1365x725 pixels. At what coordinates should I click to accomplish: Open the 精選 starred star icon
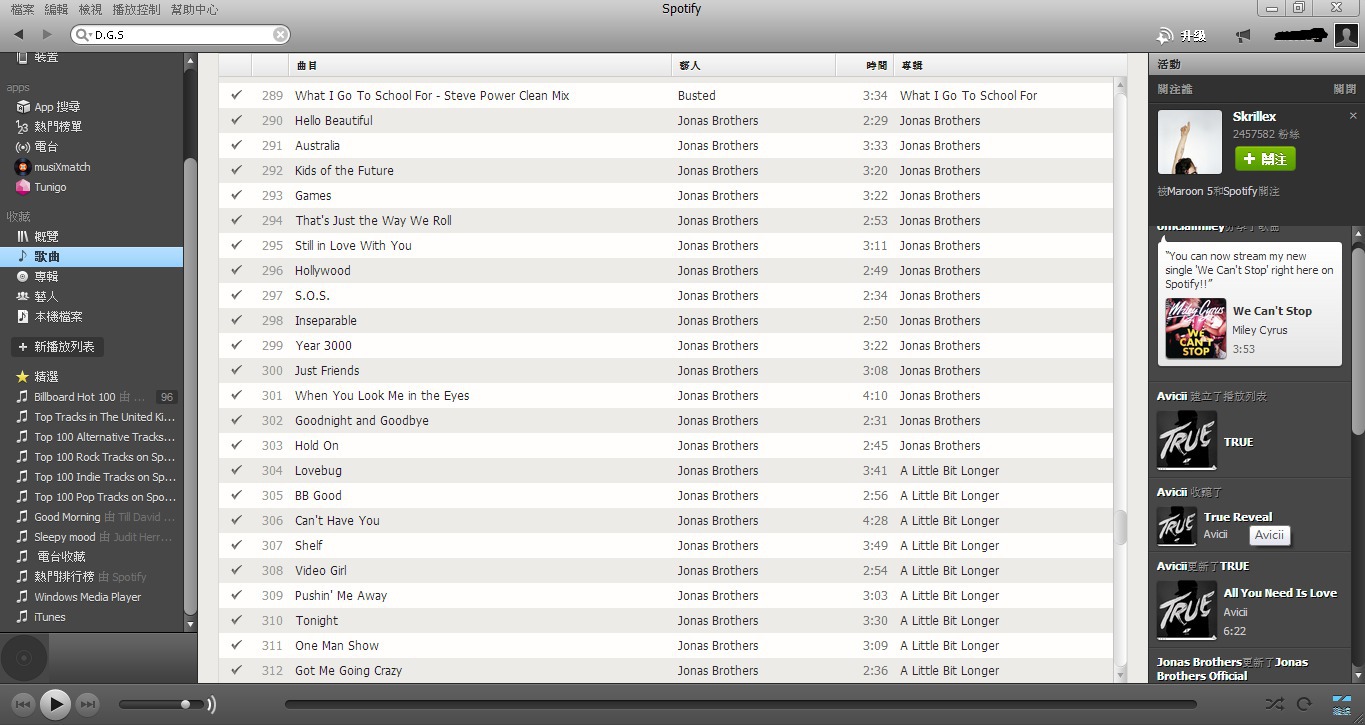pyautogui.click(x=23, y=377)
